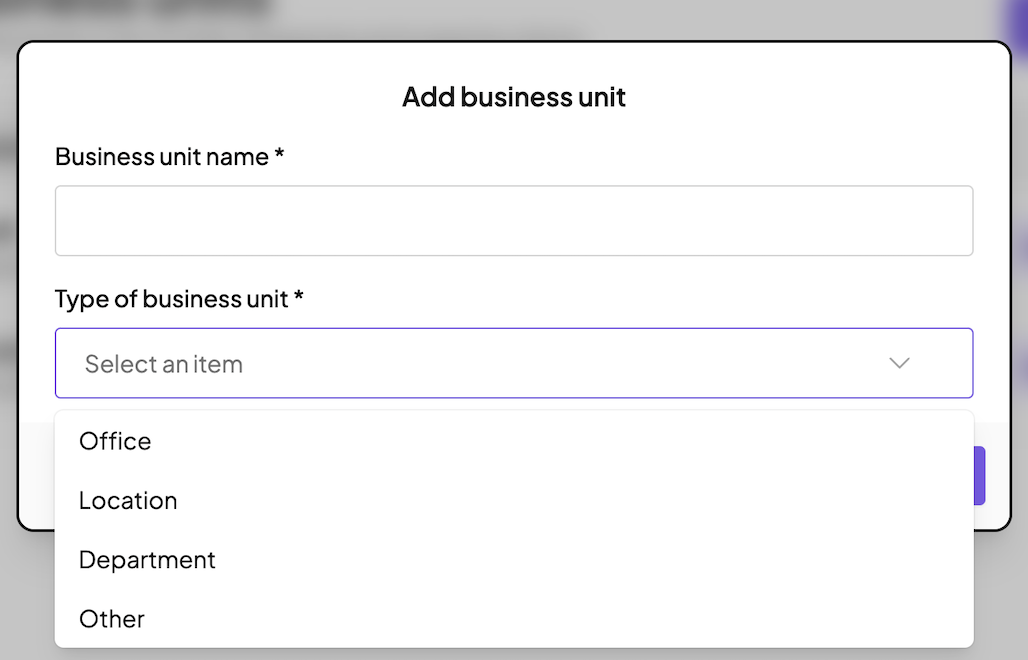Click the "Business unit name" label
1028x660 pixels.
point(161,157)
